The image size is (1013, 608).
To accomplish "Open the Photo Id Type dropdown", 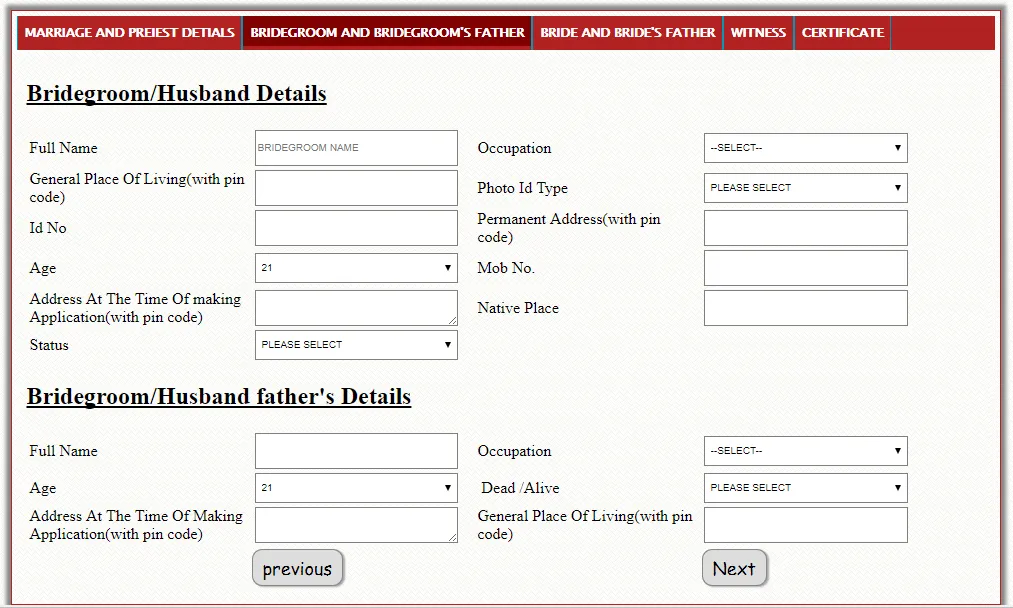I will pyautogui.click(x=805, y=188).
